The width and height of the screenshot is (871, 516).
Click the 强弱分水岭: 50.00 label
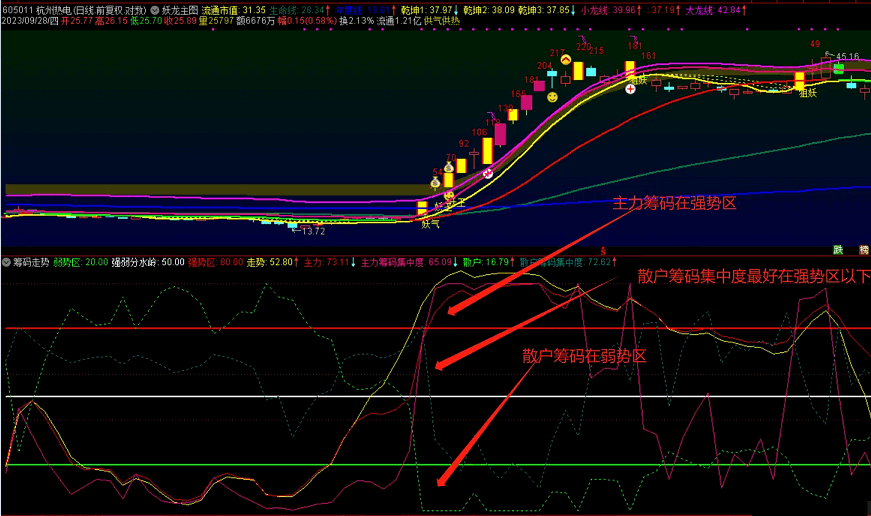click(148, 262)
